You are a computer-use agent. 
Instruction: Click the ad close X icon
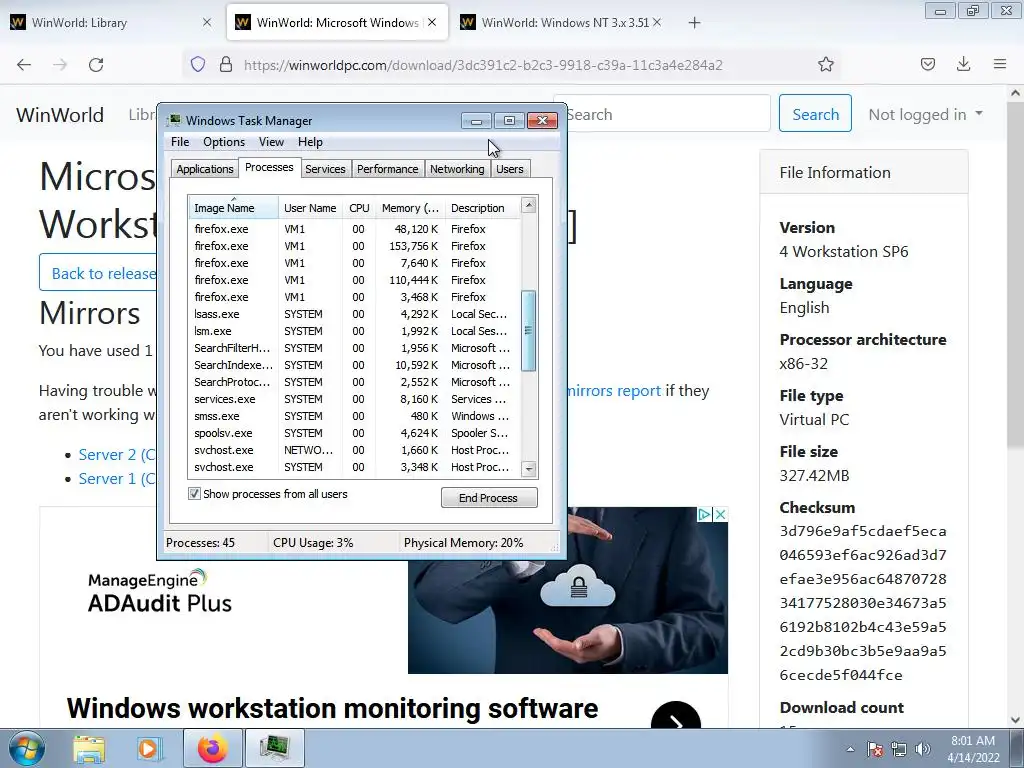click(720, 515)
